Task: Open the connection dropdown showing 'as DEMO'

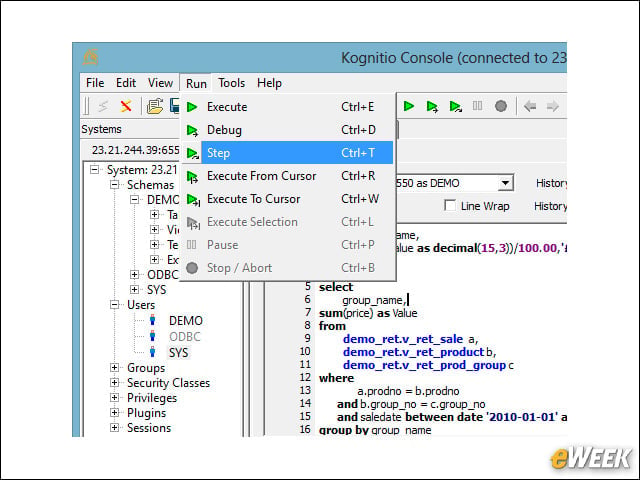Action: [505, 183]
